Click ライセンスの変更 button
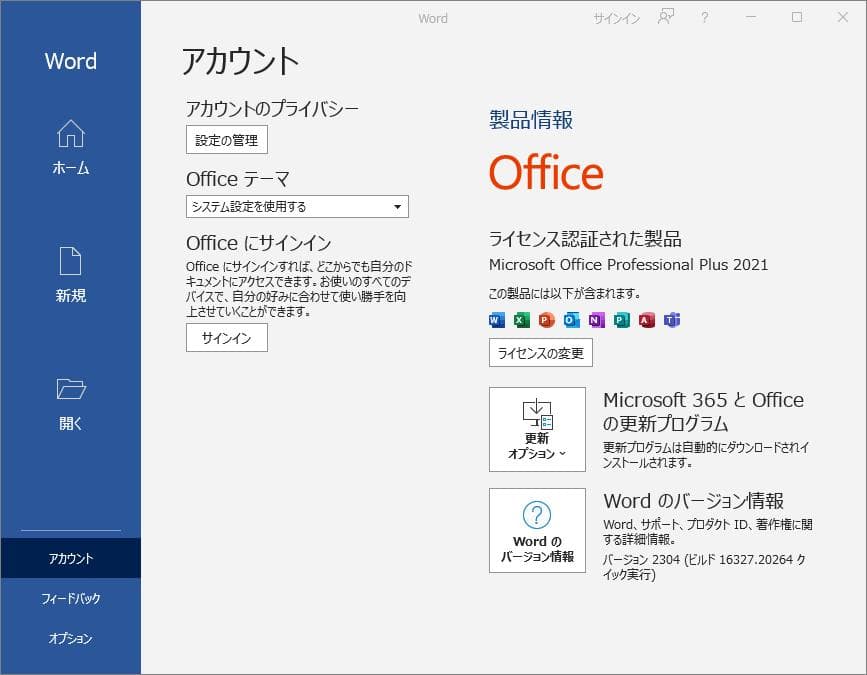The height and width of the screenshot is (675, 867). [539, 352]
